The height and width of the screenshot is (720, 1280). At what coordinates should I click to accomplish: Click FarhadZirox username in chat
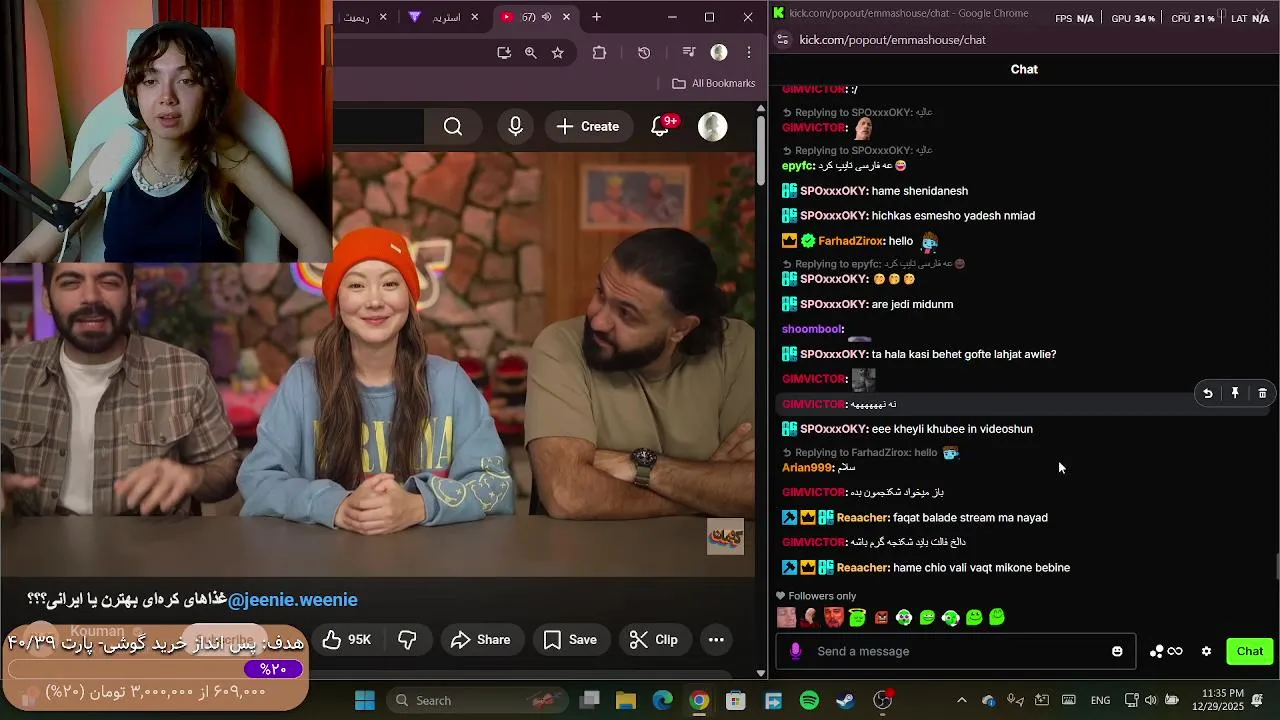[x=850, y=241]
